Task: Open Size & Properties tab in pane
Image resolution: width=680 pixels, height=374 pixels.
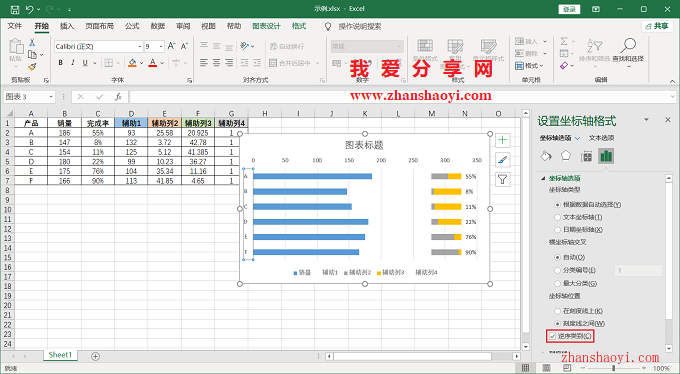Action: (x=586, y=156)
